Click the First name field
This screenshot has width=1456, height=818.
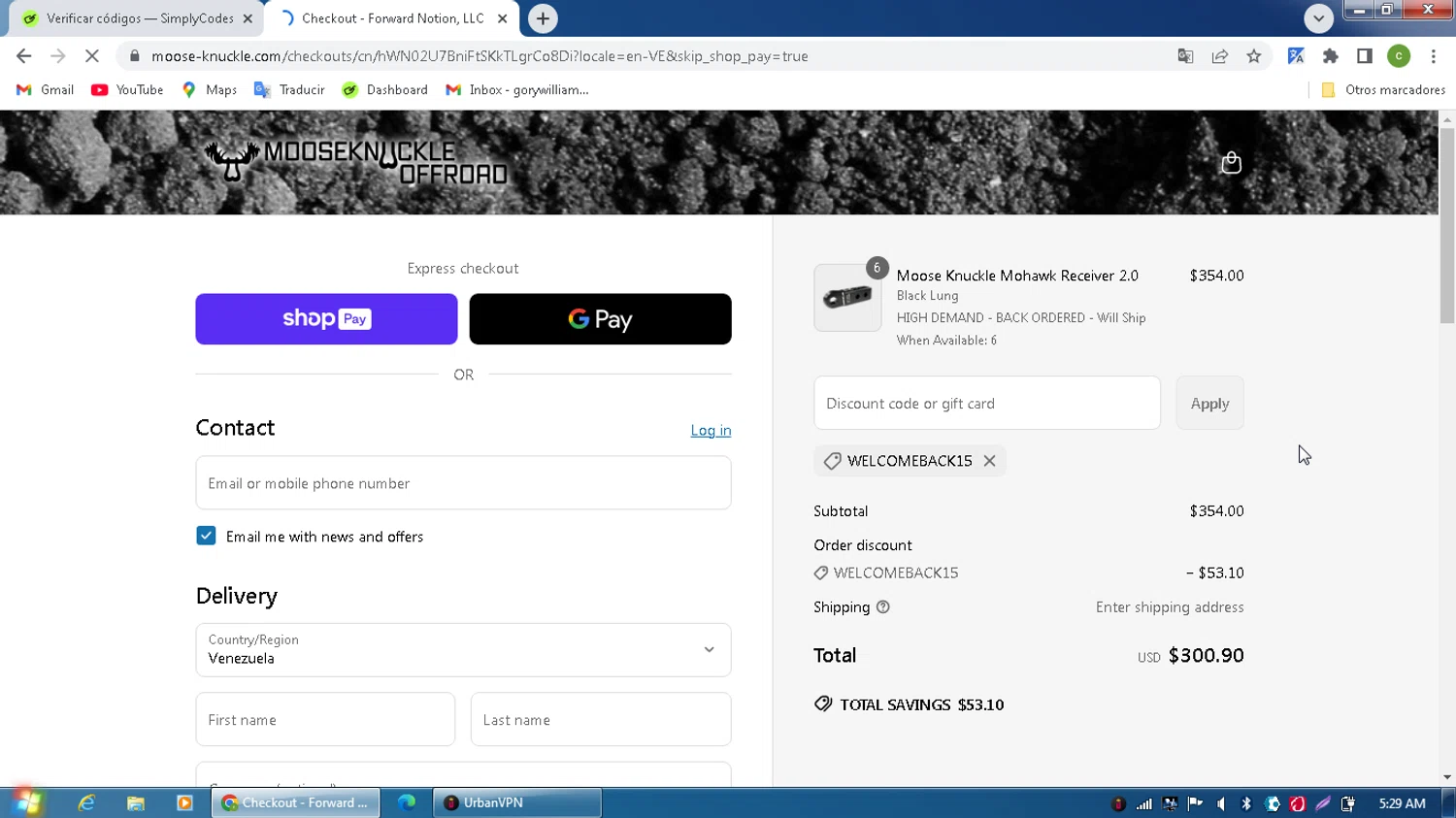click(325, 719)
